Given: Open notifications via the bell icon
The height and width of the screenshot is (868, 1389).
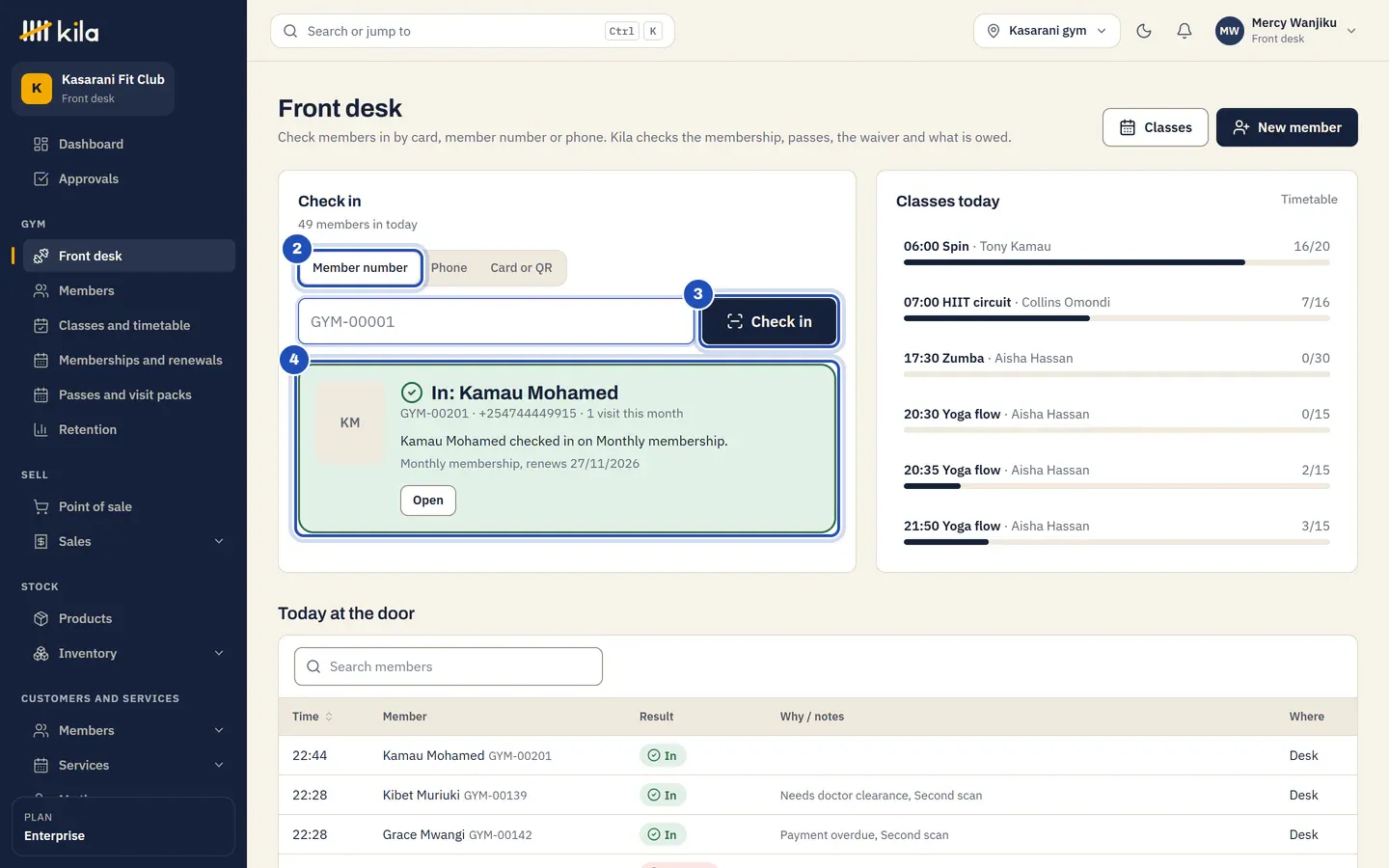Looking at the screenshot, I should [1185, 31].
